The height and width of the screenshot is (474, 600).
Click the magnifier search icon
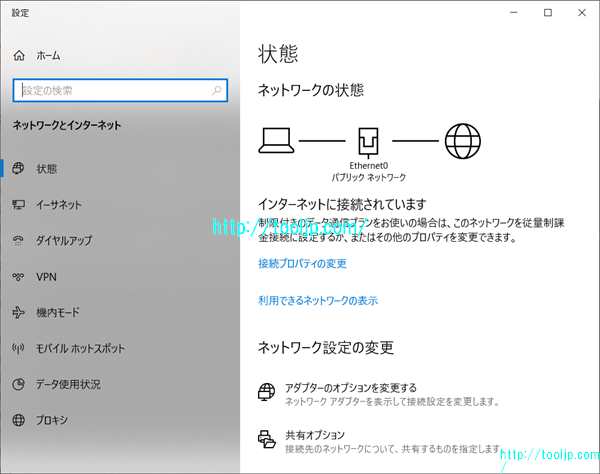click(x=217, y=90)
